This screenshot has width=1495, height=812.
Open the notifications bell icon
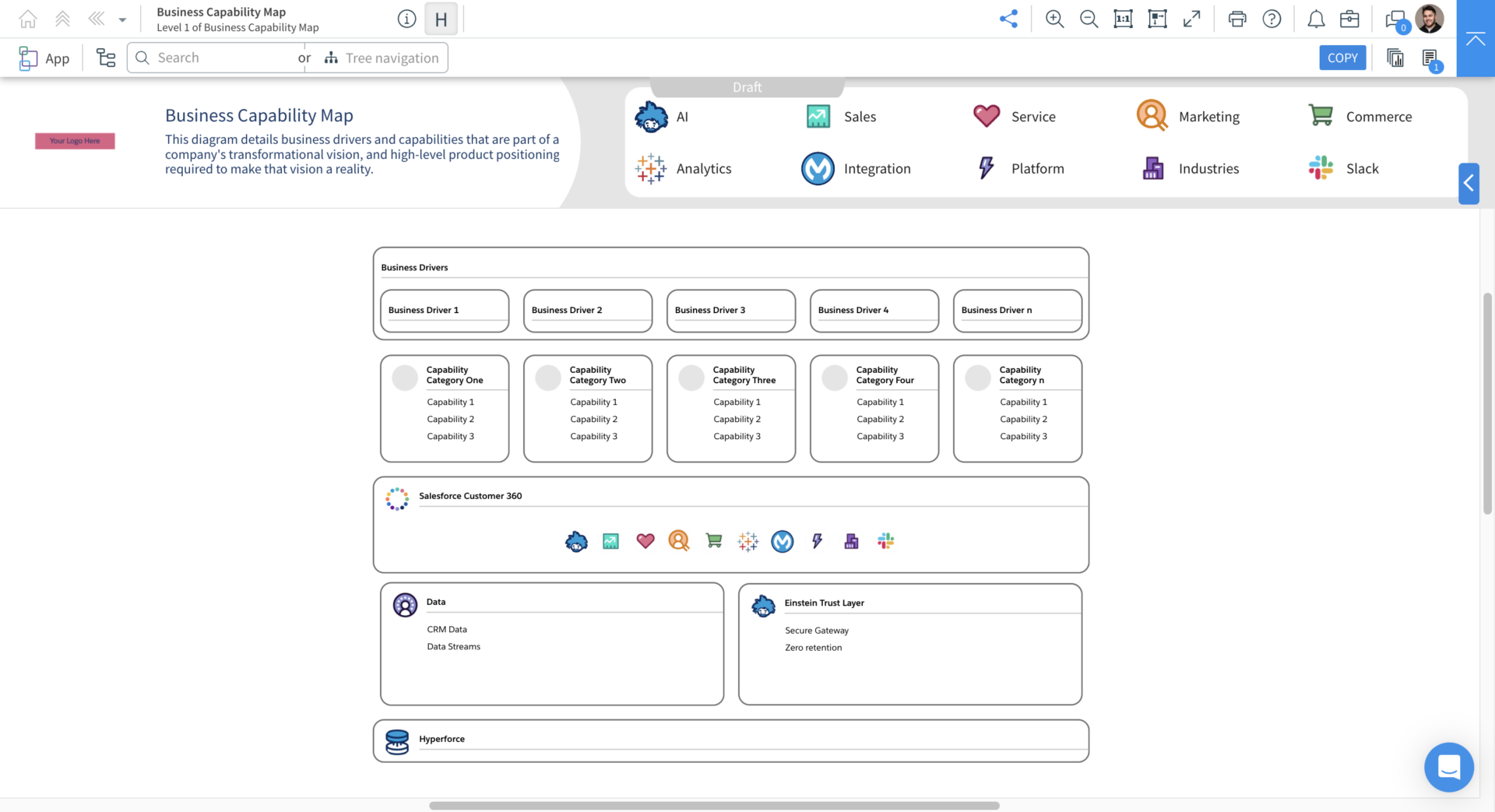tap(1316, 19)
